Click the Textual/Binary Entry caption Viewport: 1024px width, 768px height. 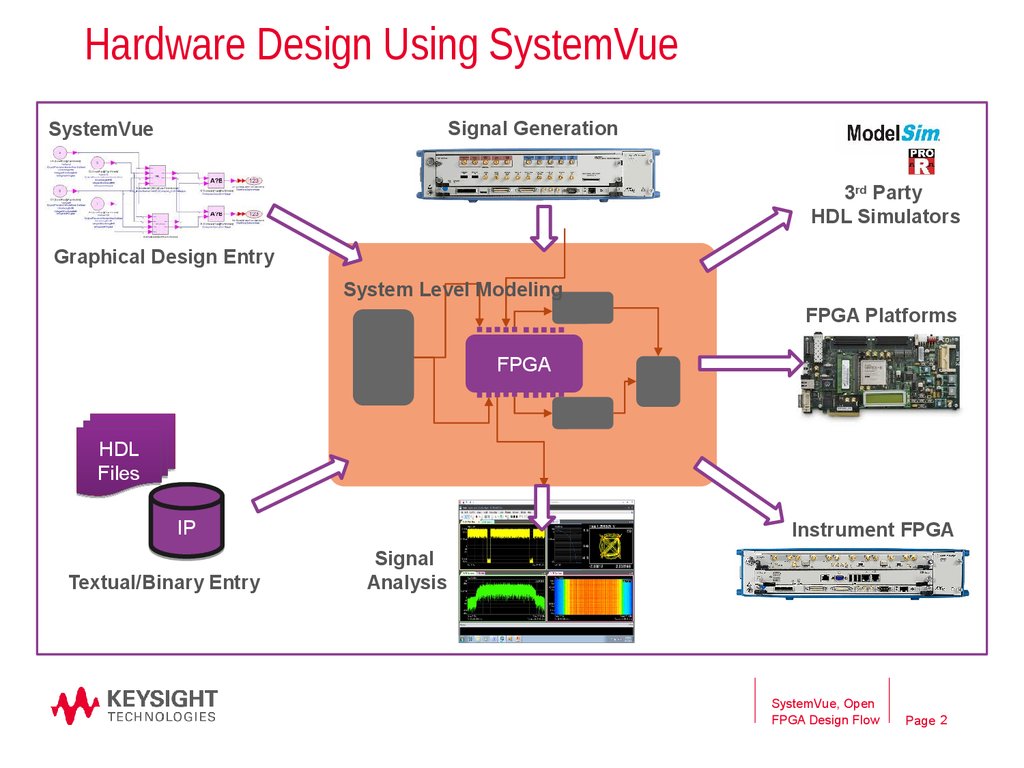[165, 582]
